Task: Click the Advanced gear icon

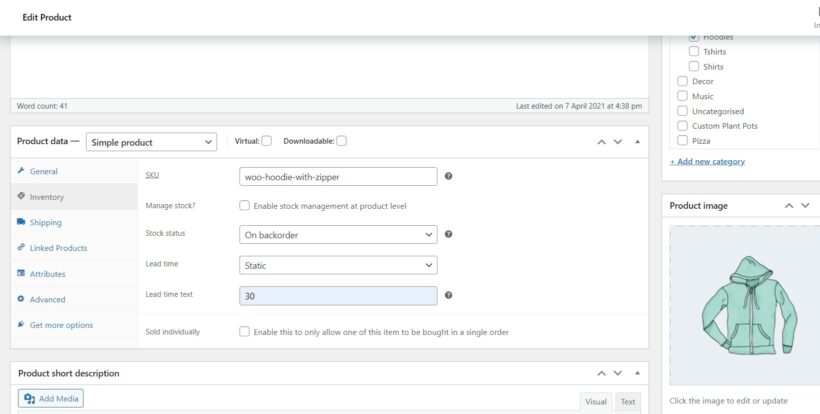Action: (x=21, y=298)
